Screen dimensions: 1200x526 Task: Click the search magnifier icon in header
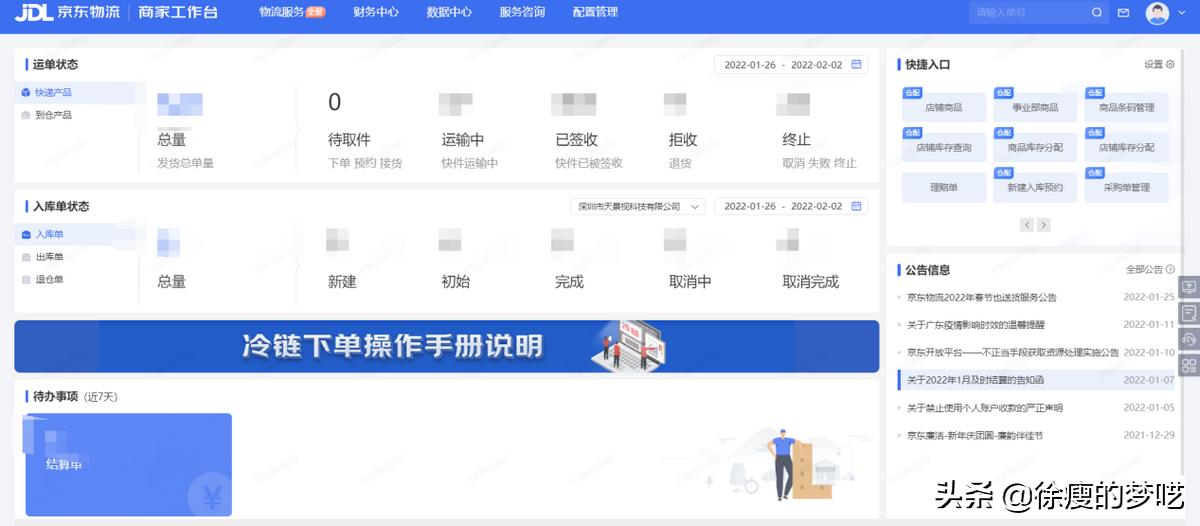click(1097, 13)
